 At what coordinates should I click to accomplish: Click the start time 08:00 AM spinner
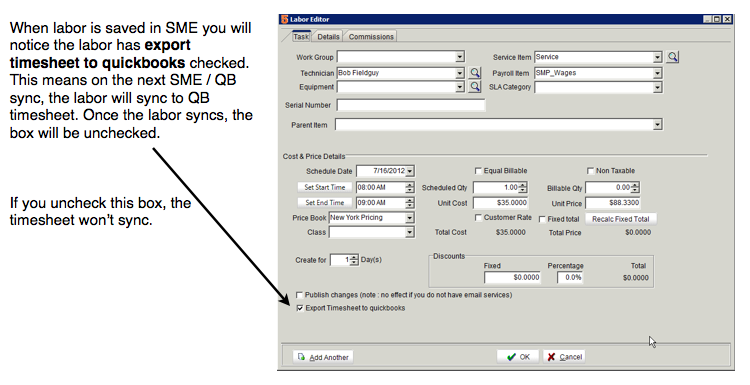tap(409, 187)
